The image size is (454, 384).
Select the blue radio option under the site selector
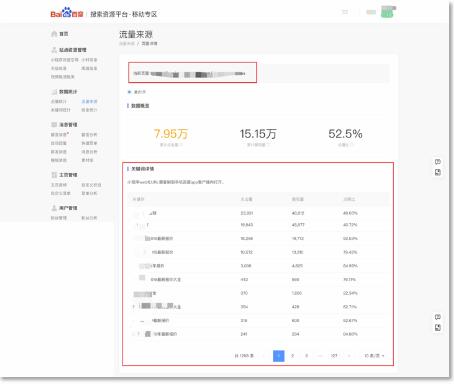click(129, 92)
